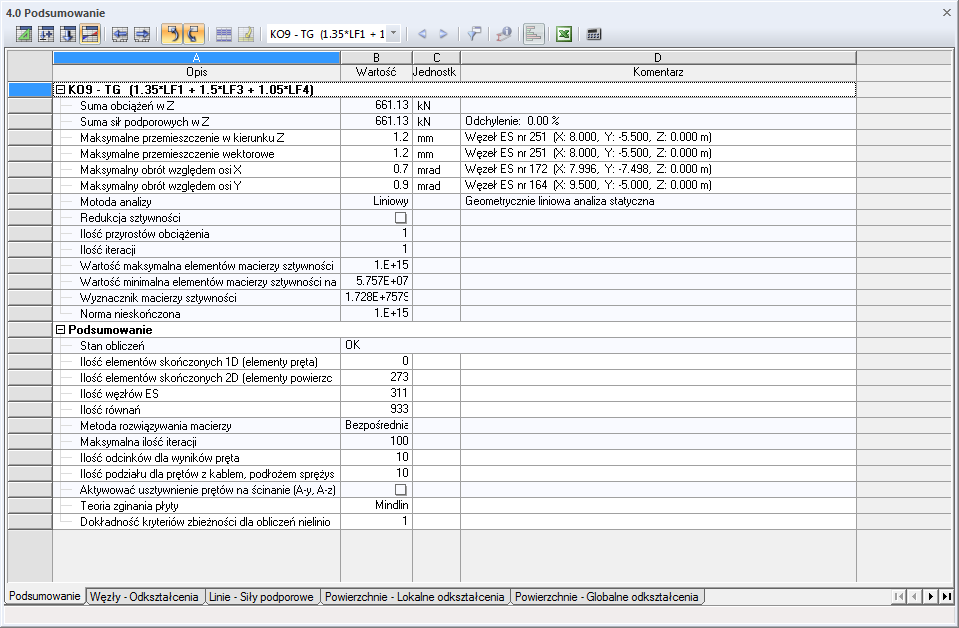
Task: Select column B header
Action: (376, 57)
